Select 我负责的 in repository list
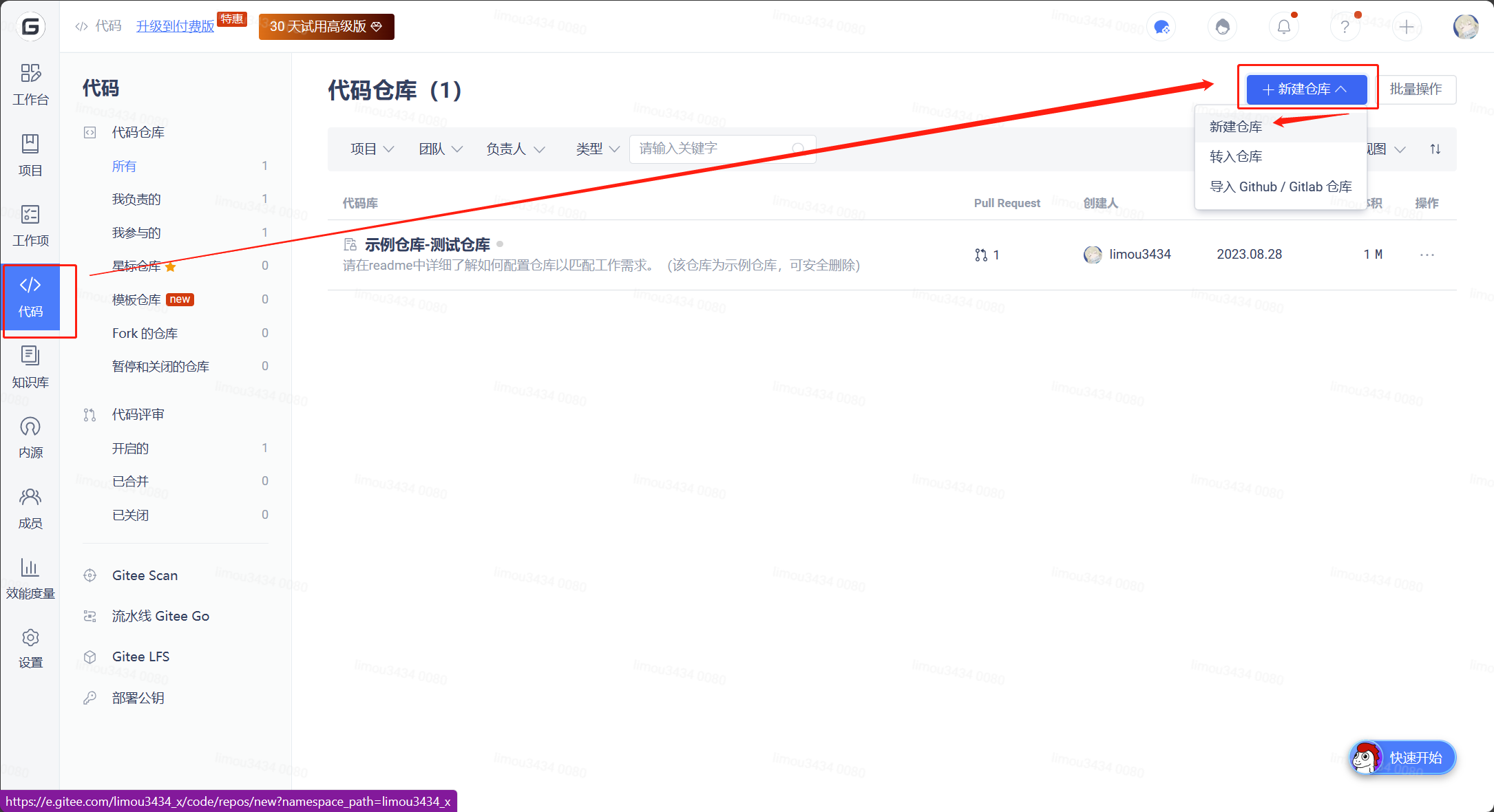The height and width of the screenshot is (812, 1494). tap(136, 200)
